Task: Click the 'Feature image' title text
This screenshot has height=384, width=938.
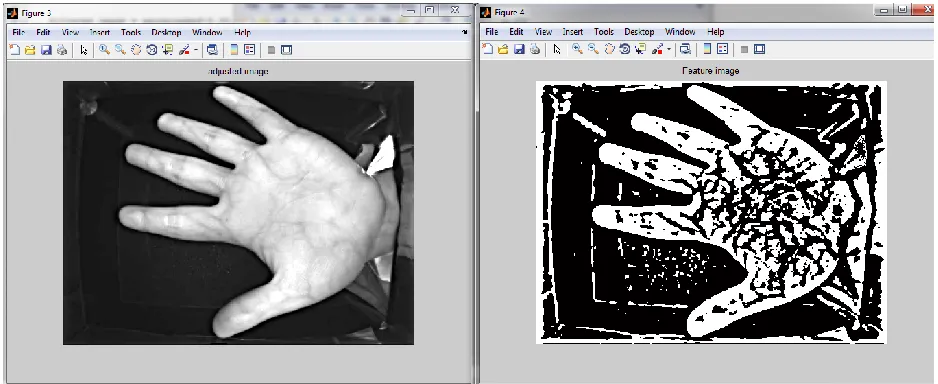Action: point(711,71)
